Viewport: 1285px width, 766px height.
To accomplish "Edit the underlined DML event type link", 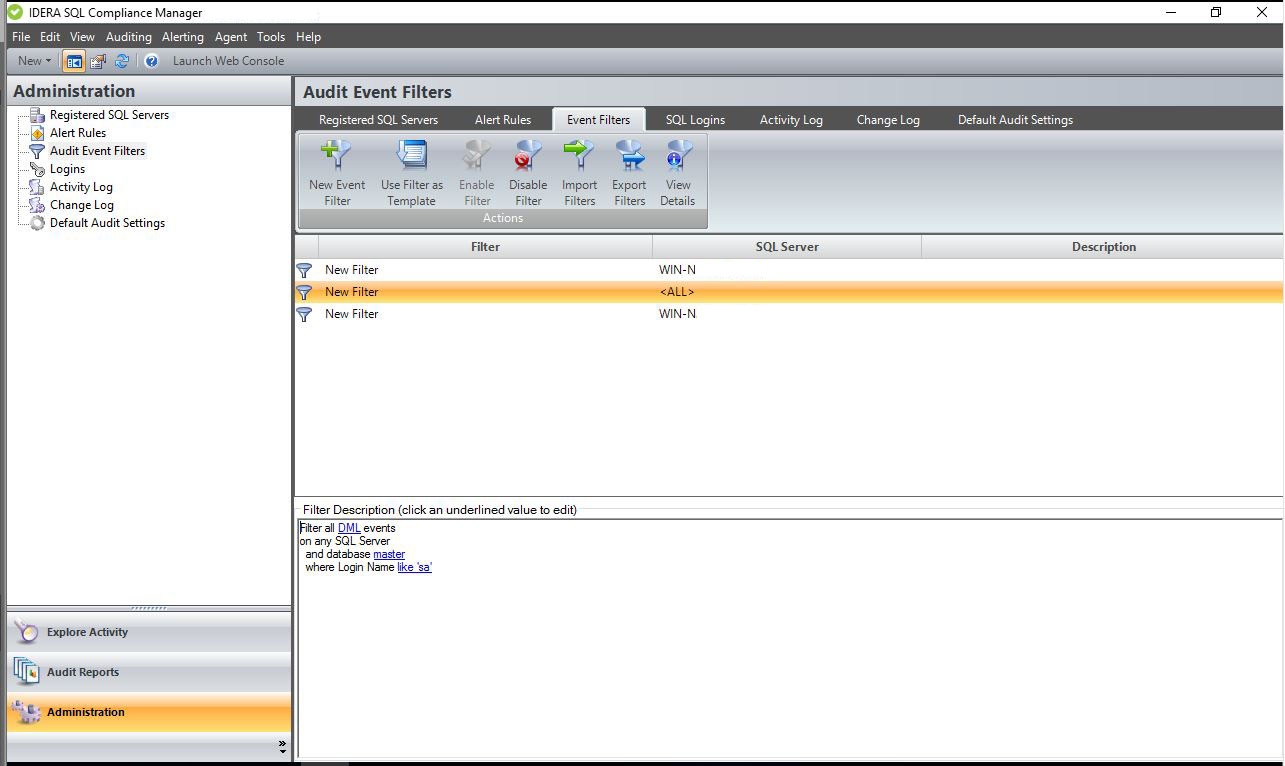I will pyautogui.click(x=348, y=528).
